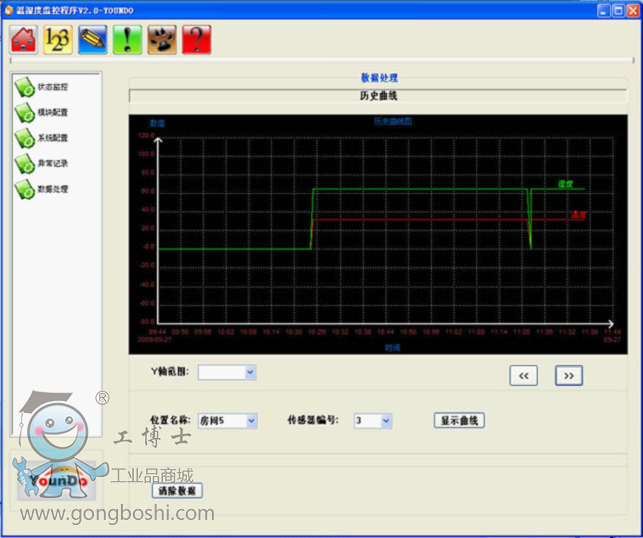
Task: Click the 时间 X-axis label
Action: (x=392, y=348)
